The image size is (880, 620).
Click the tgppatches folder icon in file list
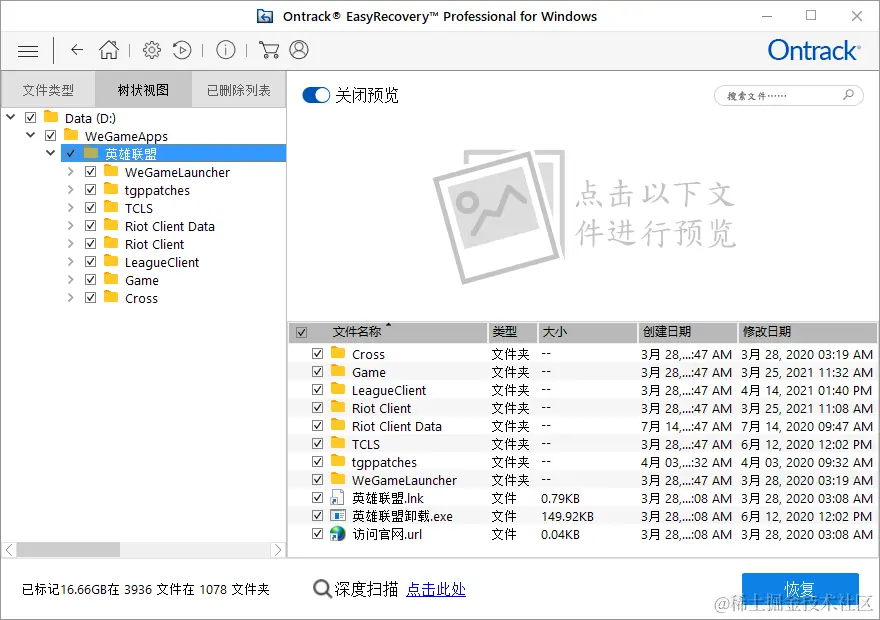tap(338, 461)
